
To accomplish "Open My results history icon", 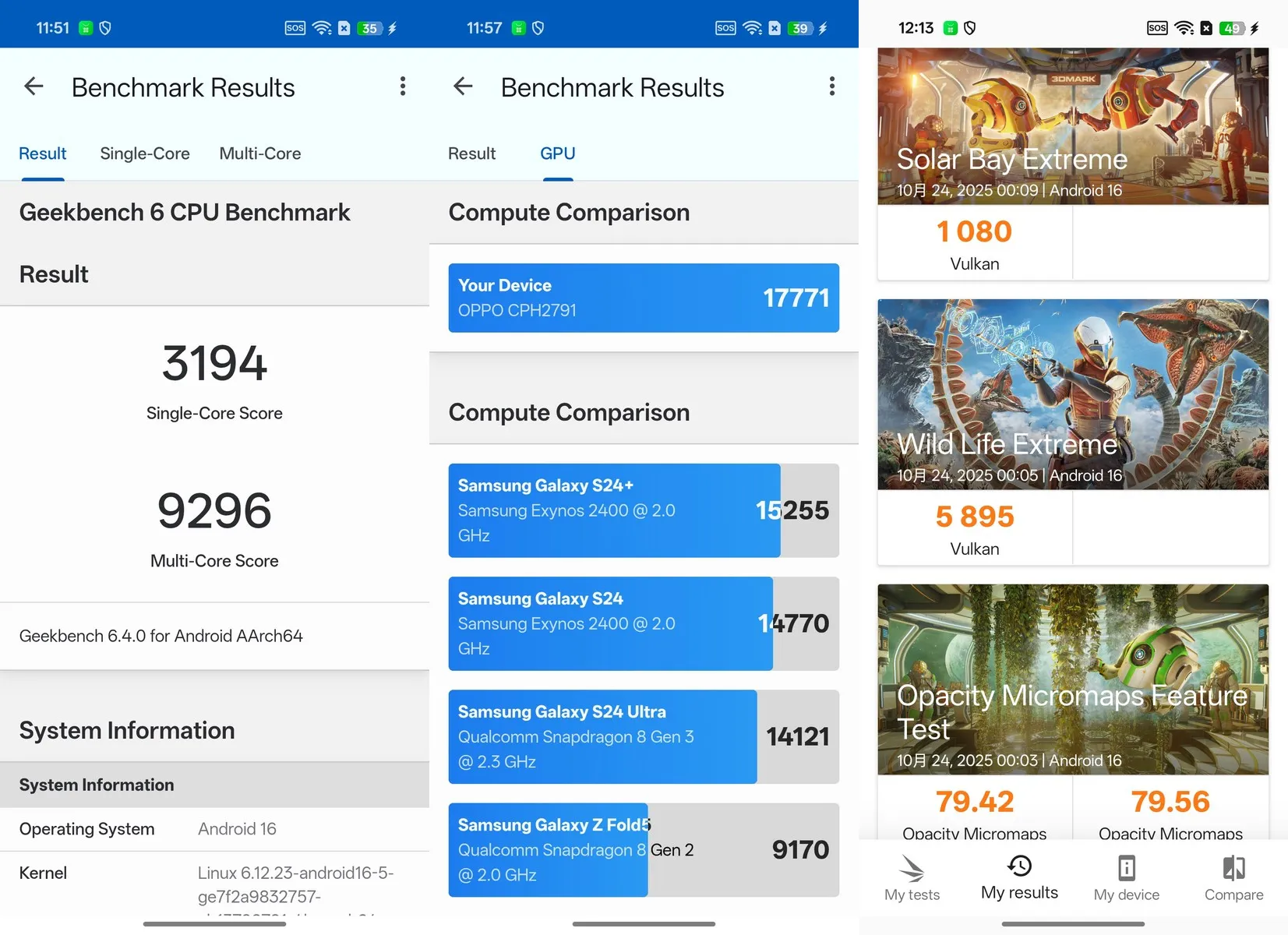I will (1019, 866).
